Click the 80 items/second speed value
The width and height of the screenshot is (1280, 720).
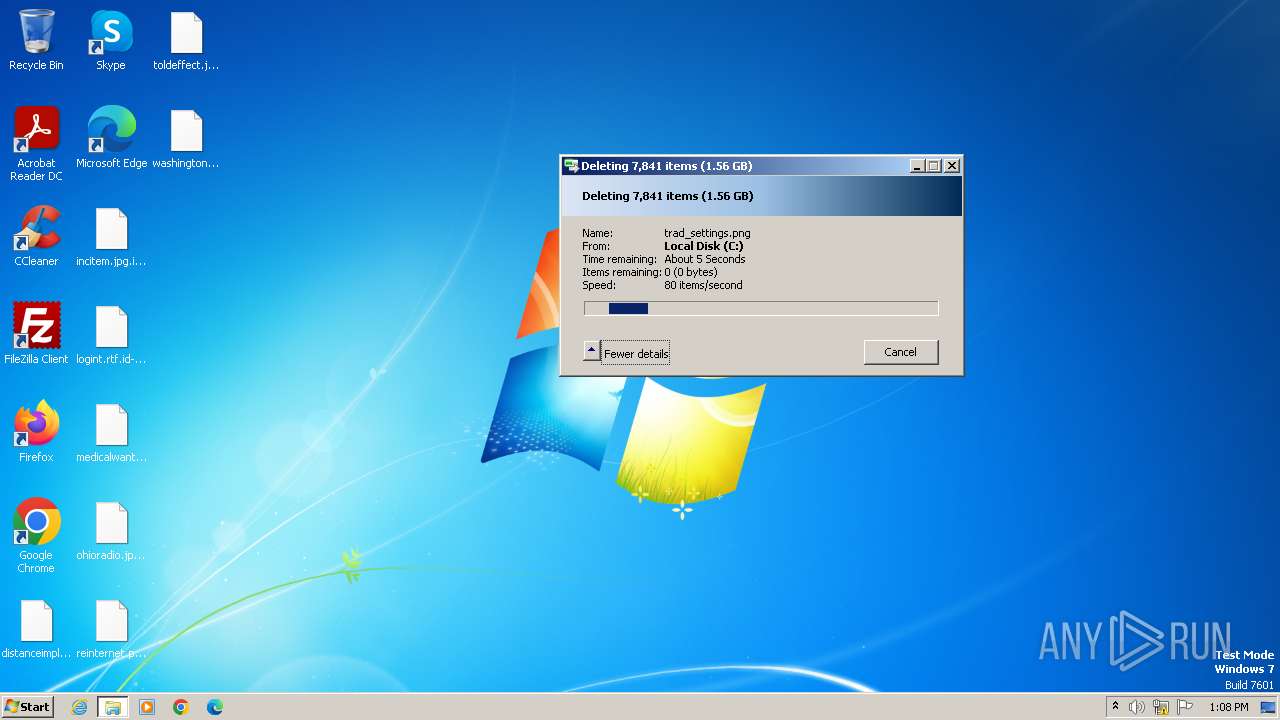tap(703, 285)
